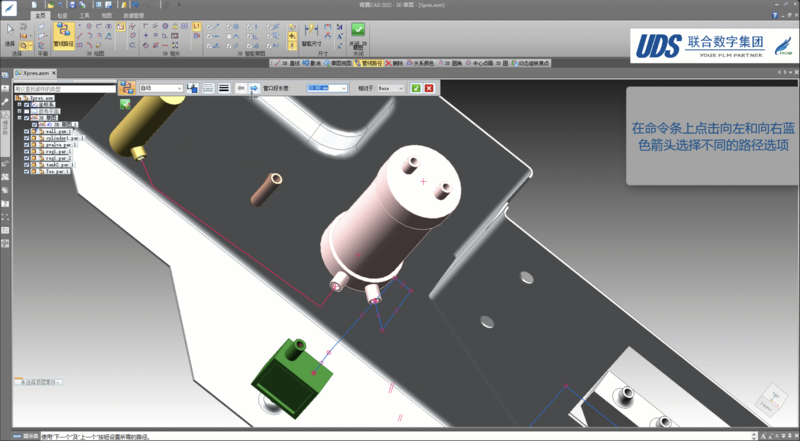Click the right blue arrow for next path
The image size is (800, 441).
click(254, 89)
